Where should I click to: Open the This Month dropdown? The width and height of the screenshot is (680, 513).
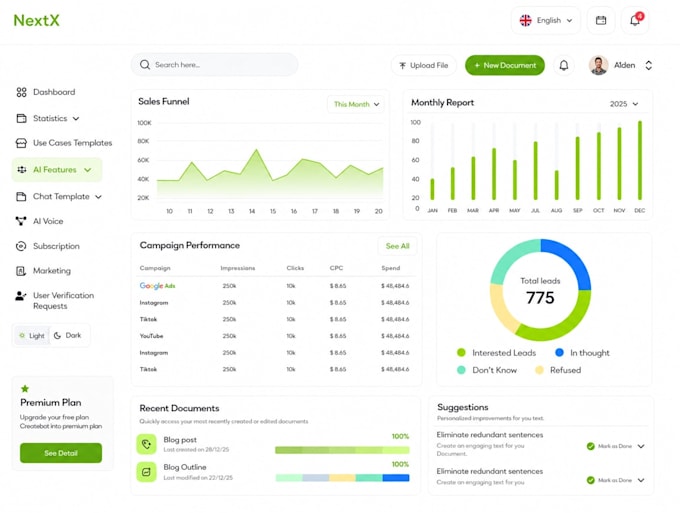tap(356, 104)
